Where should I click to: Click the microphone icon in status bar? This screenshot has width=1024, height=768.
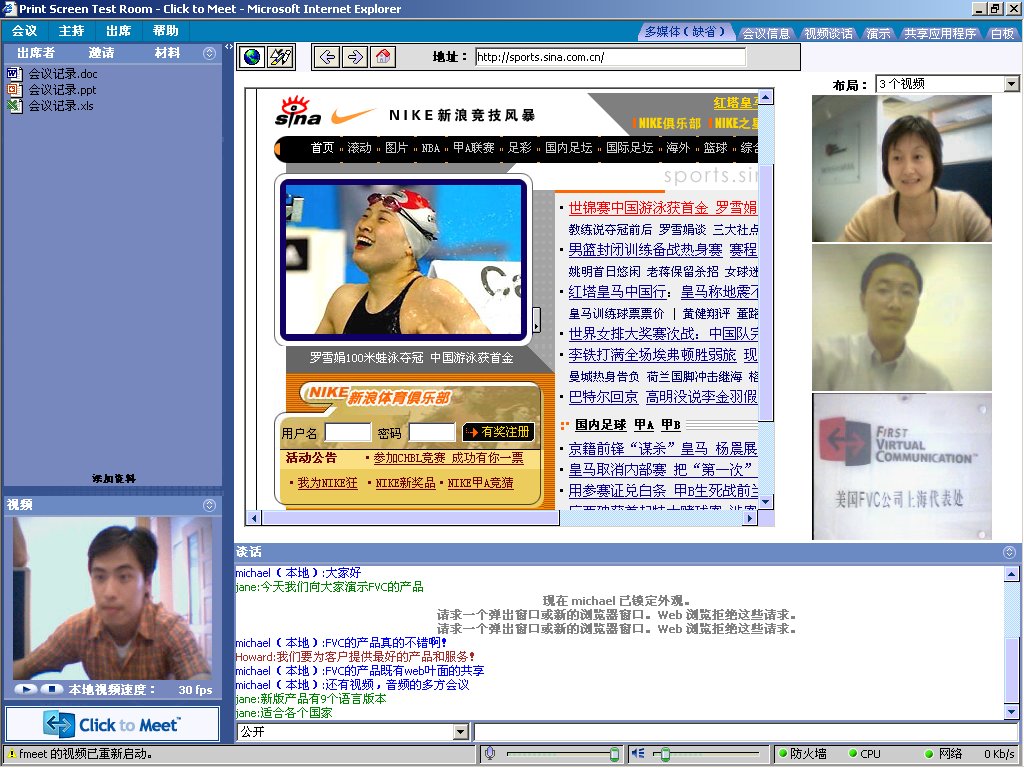490,754
